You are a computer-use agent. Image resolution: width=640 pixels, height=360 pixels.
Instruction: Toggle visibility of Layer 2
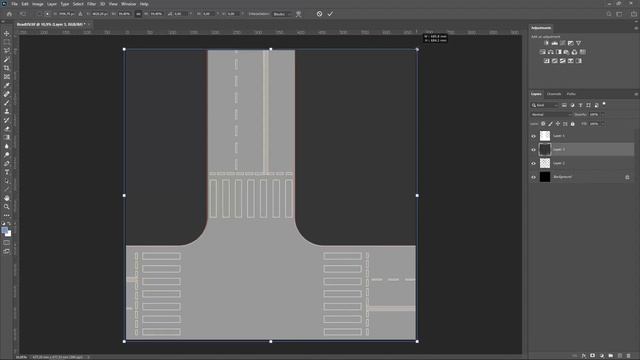click(x=533, y=163)
